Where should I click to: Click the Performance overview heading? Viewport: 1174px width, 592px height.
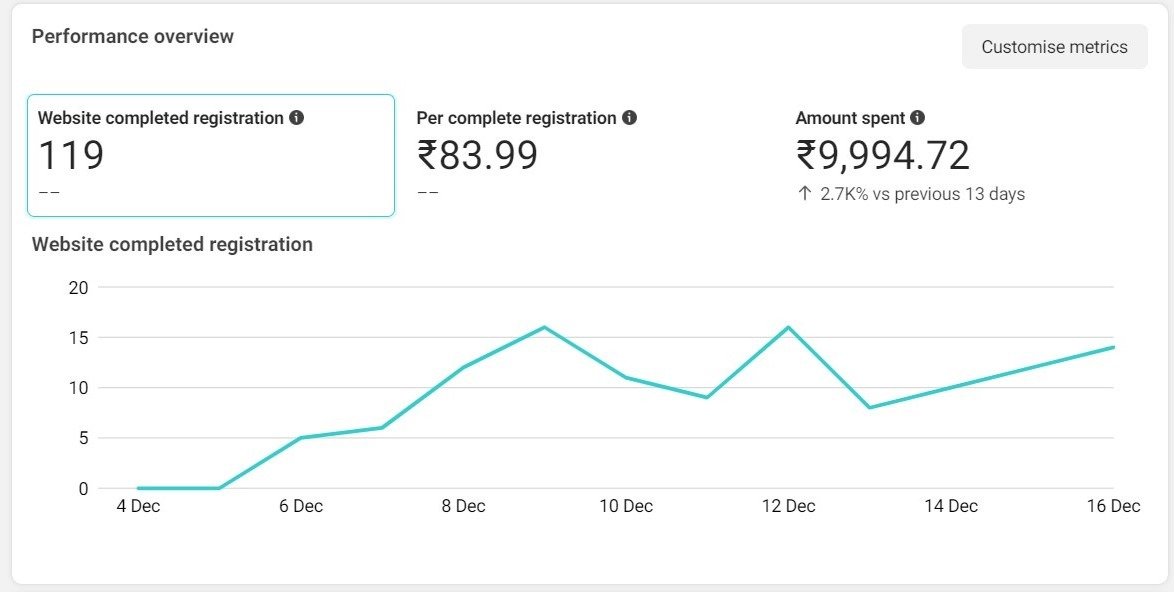[x=133, y=37]
